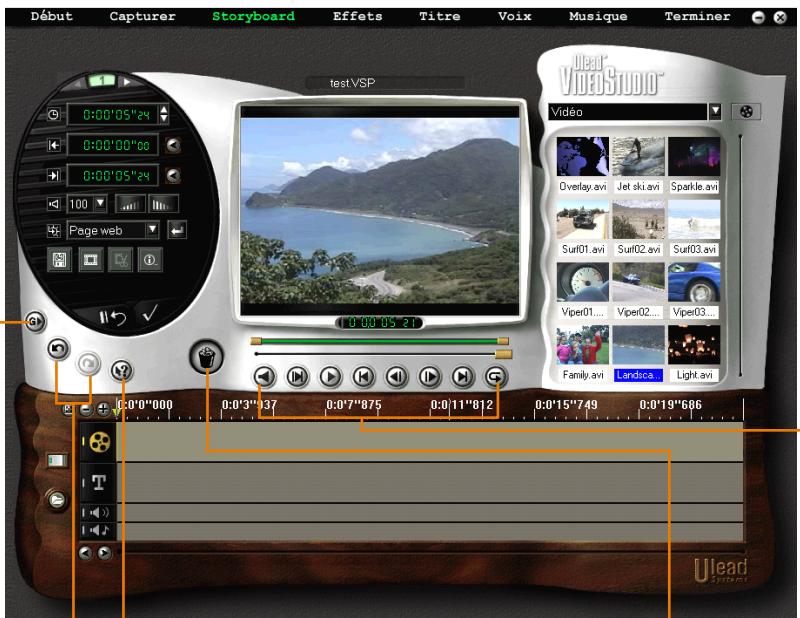
Task: Select the Light.avi clip
Action: pos(694,345)
